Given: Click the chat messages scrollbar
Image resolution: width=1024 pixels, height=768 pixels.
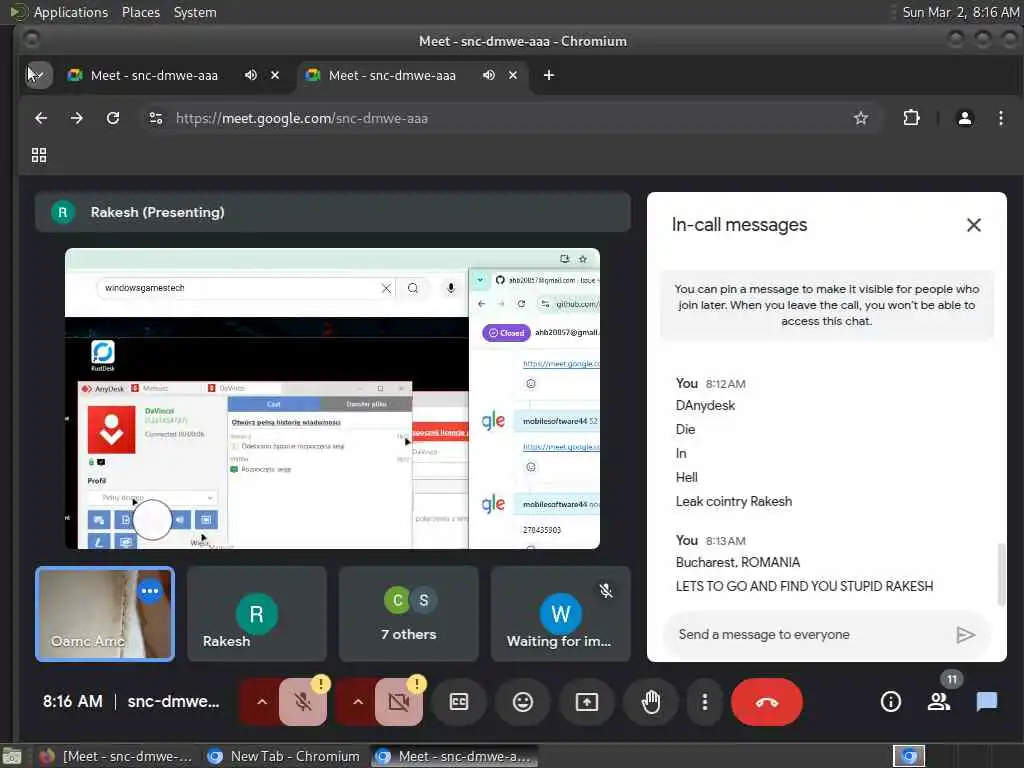Looking at the screenshot, I should click(1000, 575).
